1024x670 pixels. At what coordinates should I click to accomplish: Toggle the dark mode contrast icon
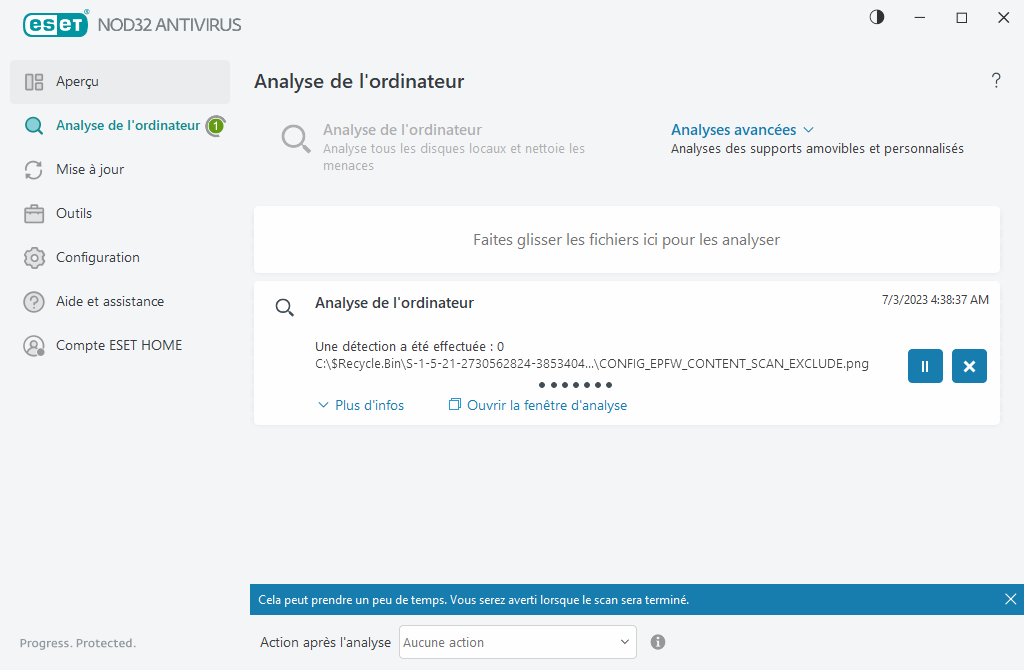876,17
